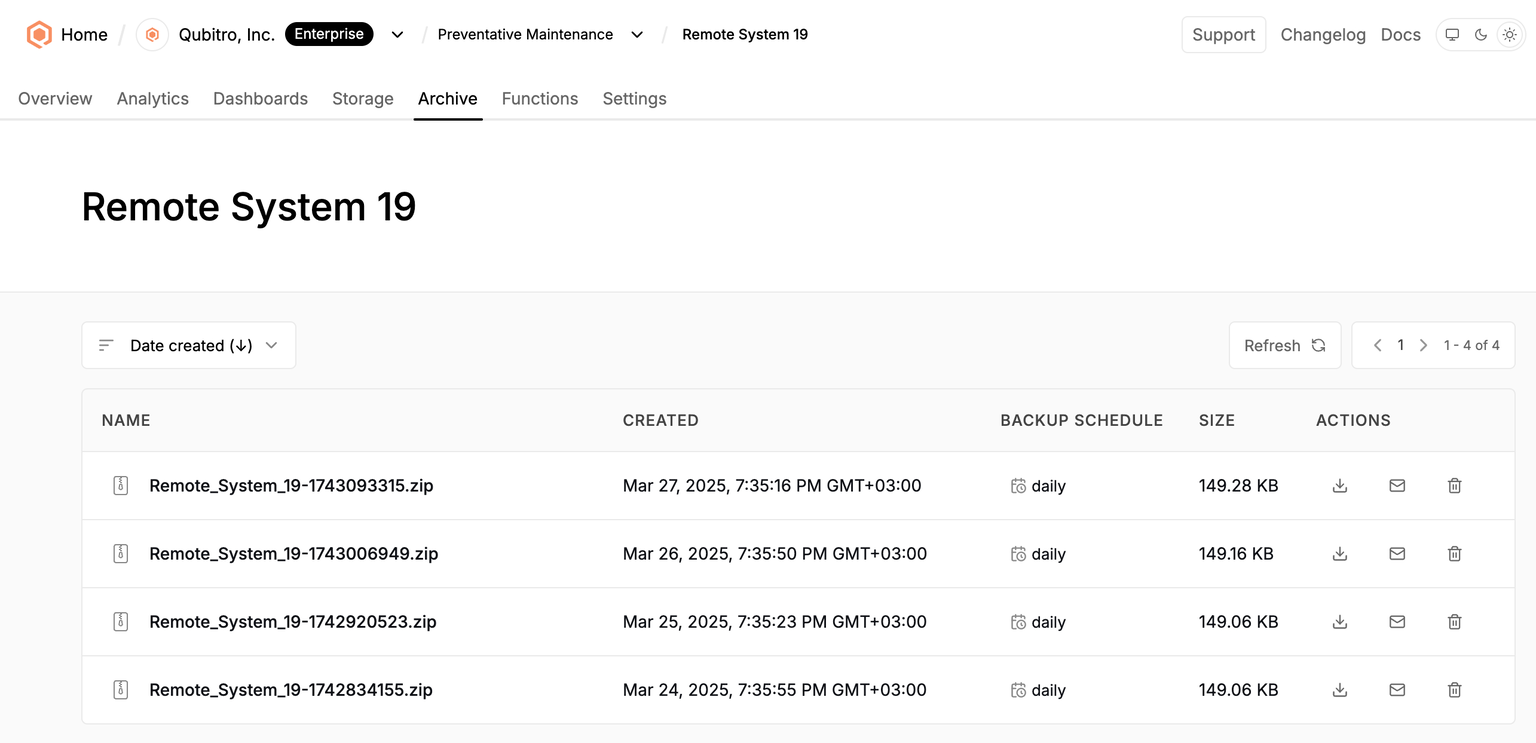
Task: Expand the Preventative Maintenance project chevron
Action: pyautogui.click(x=637, y=35)
